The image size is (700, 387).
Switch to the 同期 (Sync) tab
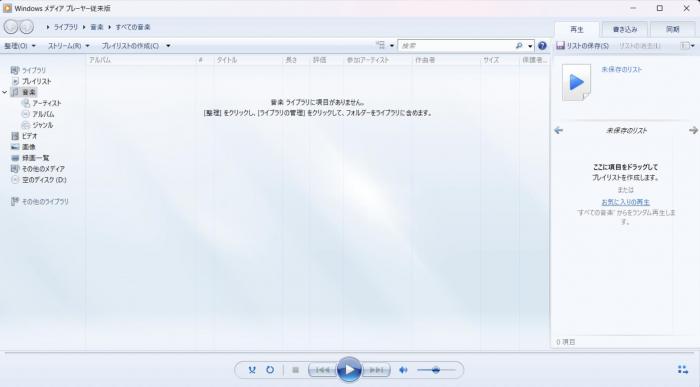point(672,29)
